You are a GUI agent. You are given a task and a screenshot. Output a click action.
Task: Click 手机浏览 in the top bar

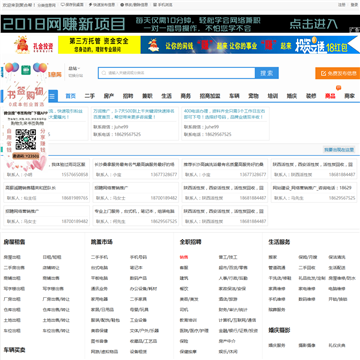pos(163,5)
